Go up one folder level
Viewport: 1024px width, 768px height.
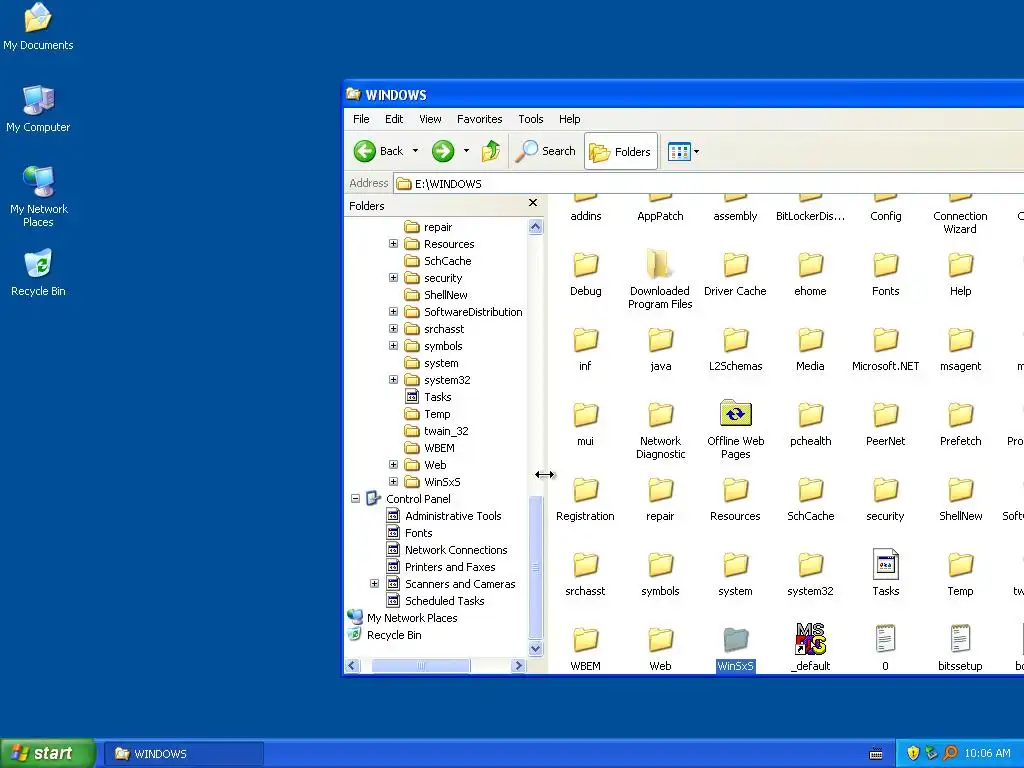tap(491, 152)
